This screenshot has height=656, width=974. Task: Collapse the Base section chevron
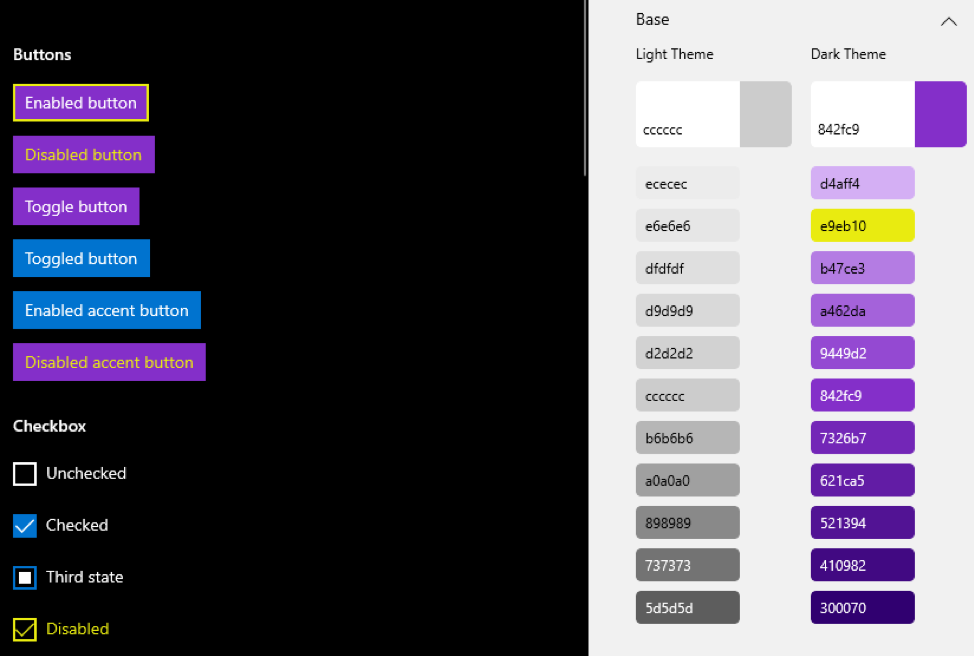(x=949, y=22)
